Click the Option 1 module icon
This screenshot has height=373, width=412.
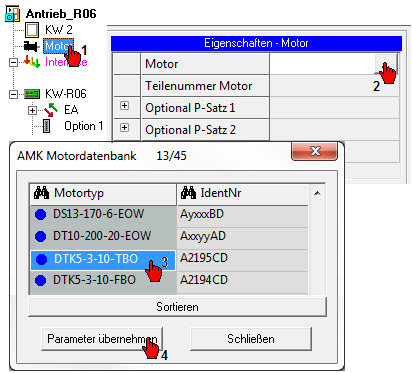(47, 126)
